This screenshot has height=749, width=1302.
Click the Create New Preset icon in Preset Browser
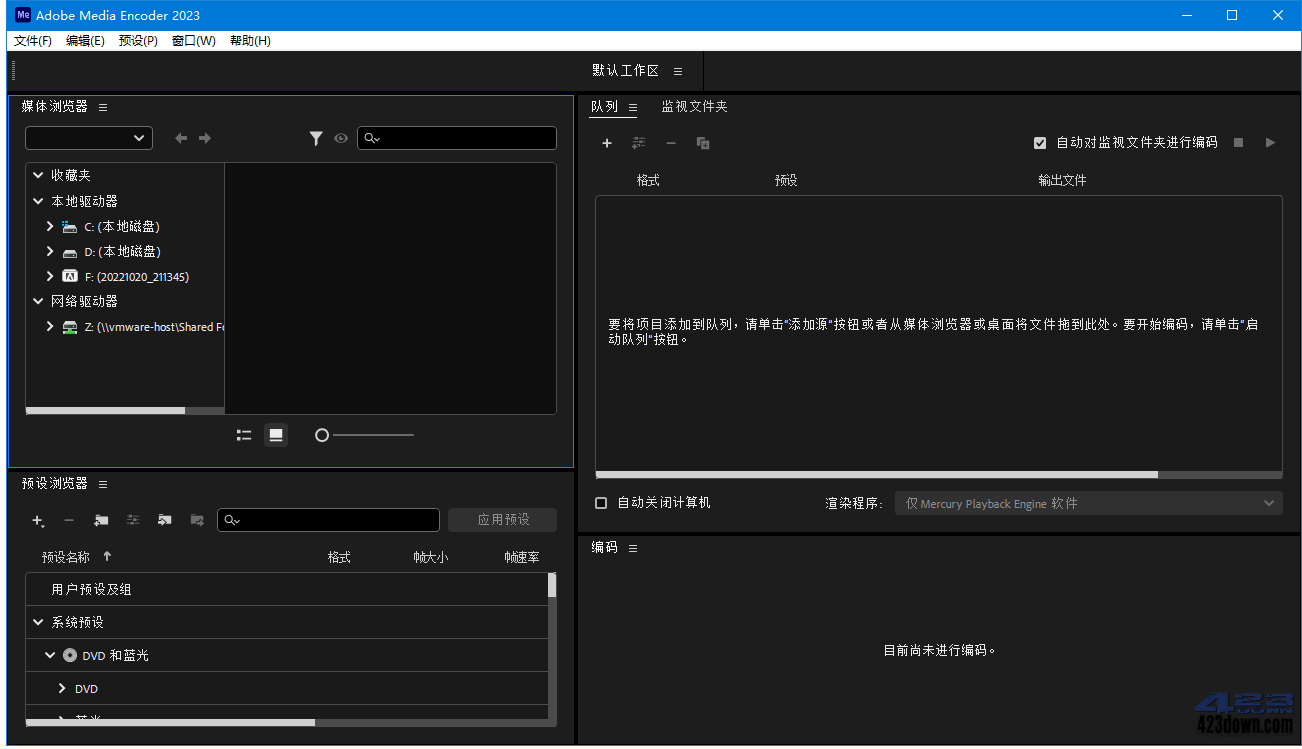click(38, 520)
